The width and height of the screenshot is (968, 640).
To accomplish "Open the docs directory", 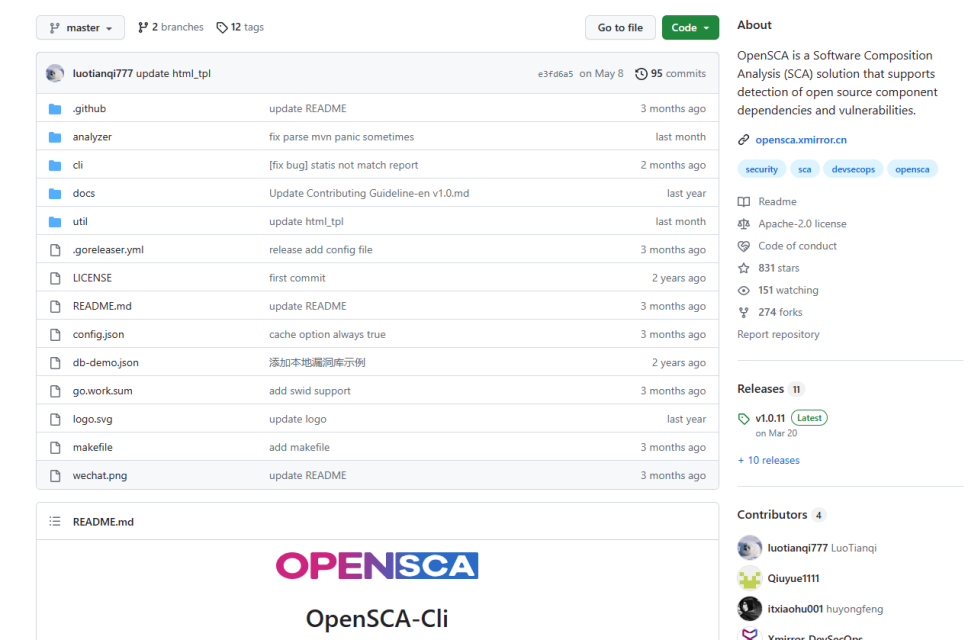I will click(84, 193).
